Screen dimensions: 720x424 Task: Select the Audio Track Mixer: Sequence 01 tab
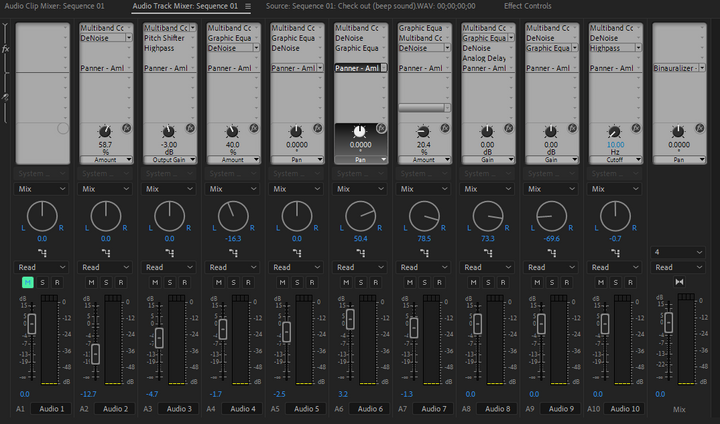185,6
